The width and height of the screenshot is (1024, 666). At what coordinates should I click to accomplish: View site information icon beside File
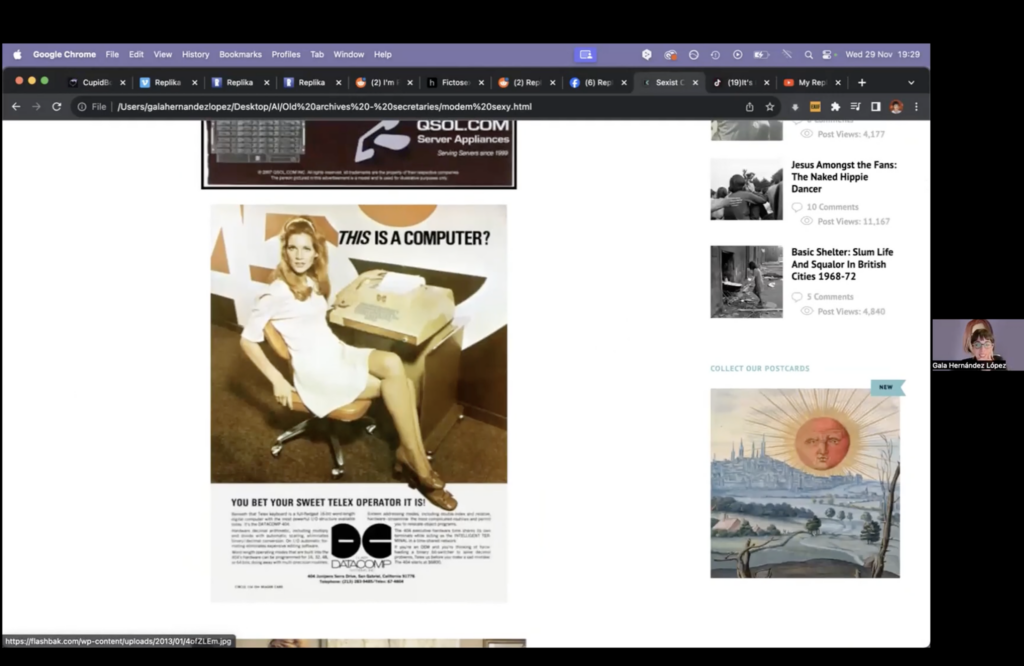coord(82,106)
